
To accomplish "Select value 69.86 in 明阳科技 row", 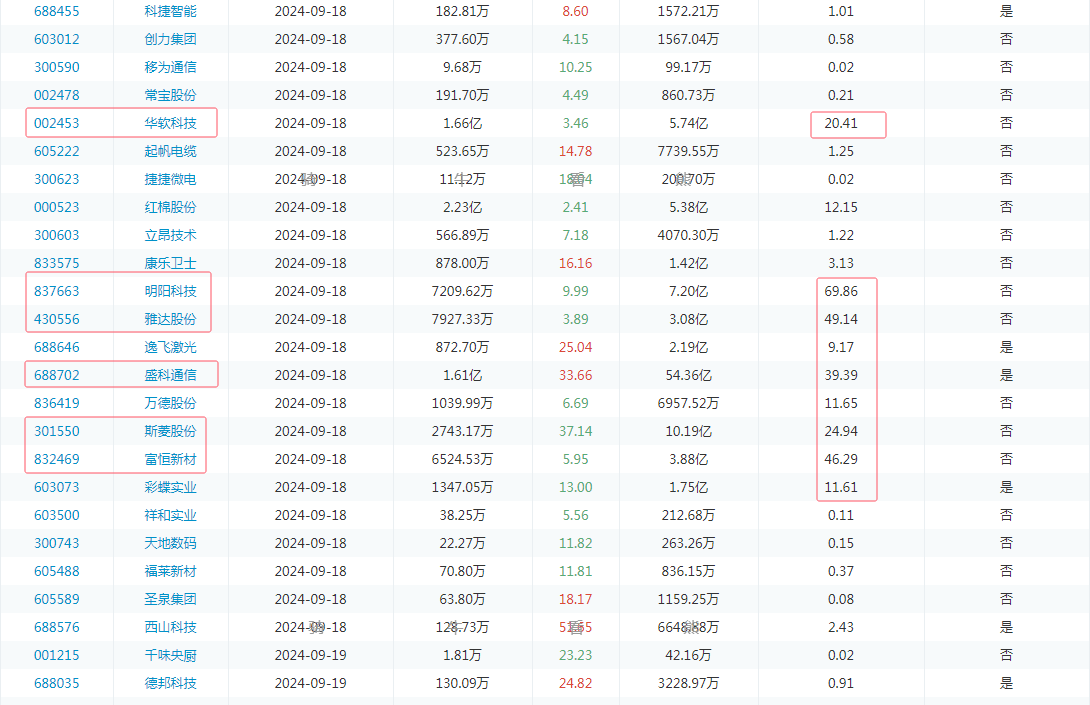I will 841,291.
